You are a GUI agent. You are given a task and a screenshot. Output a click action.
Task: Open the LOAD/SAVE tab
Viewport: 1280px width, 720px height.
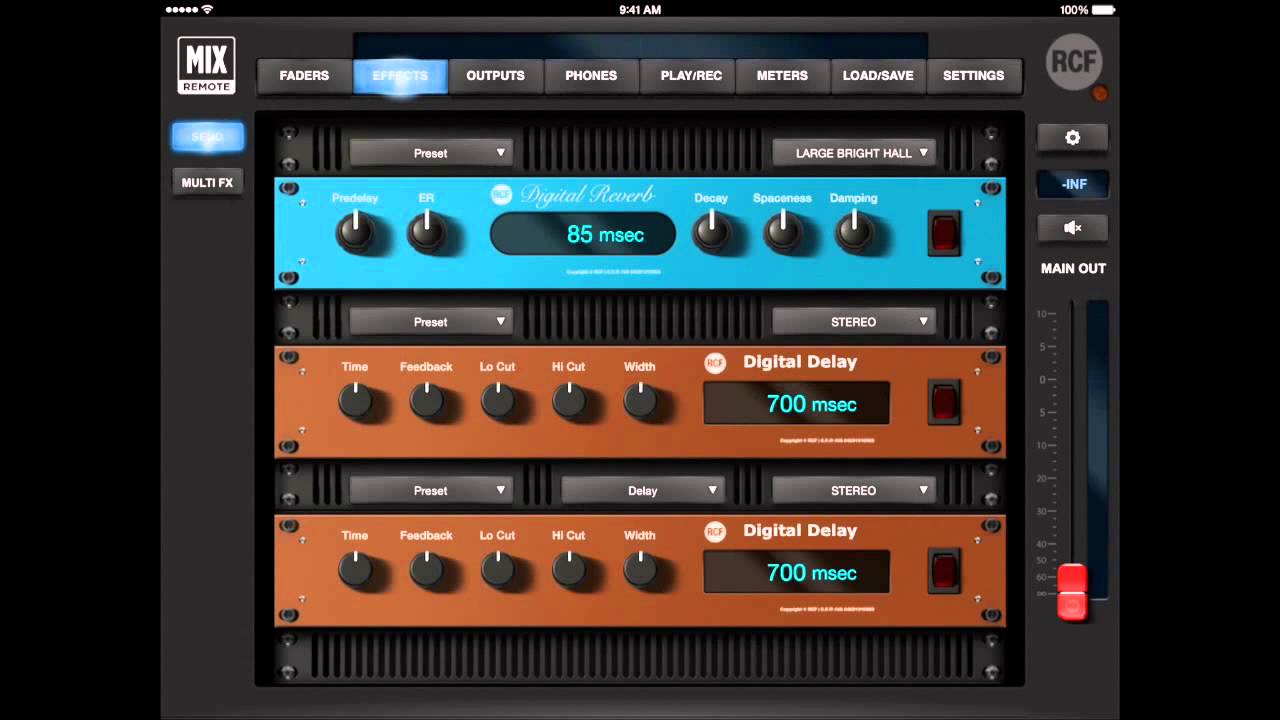coord(878,76)
